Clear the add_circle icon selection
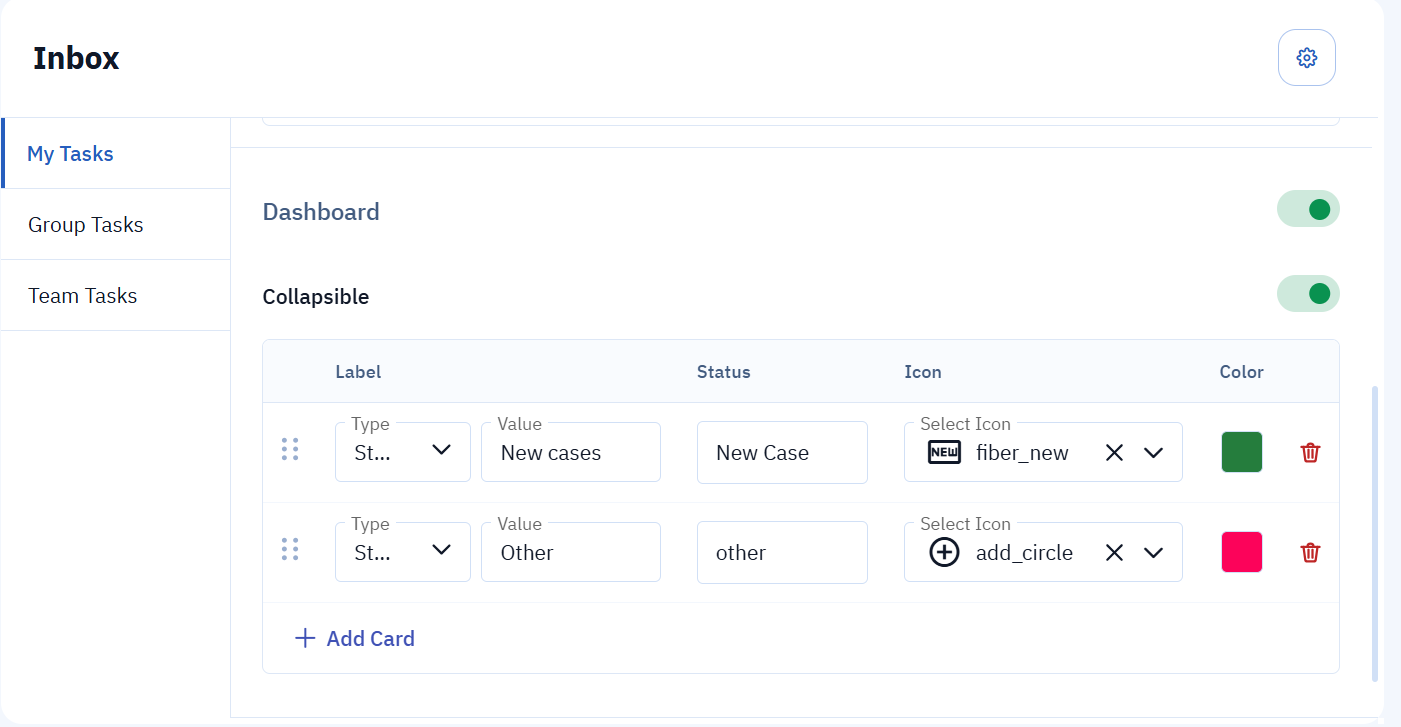 click(x=1114, y=553)
